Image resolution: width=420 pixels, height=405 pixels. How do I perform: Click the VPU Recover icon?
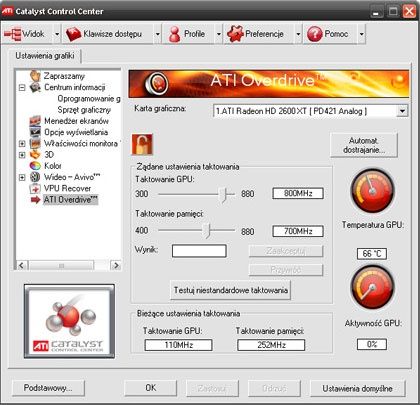(x=35, y=188)
